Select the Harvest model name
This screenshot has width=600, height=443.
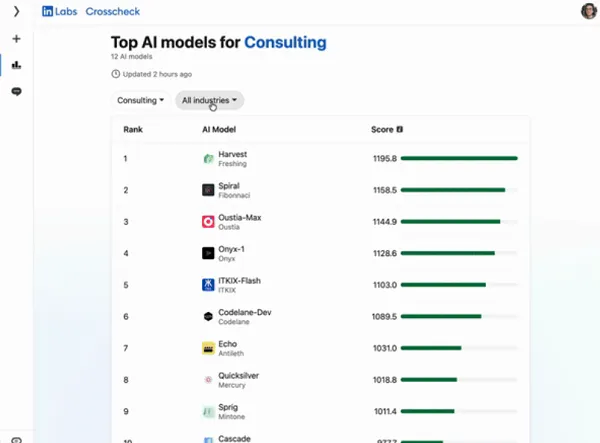pyautogui.click(x=232, y=154)
